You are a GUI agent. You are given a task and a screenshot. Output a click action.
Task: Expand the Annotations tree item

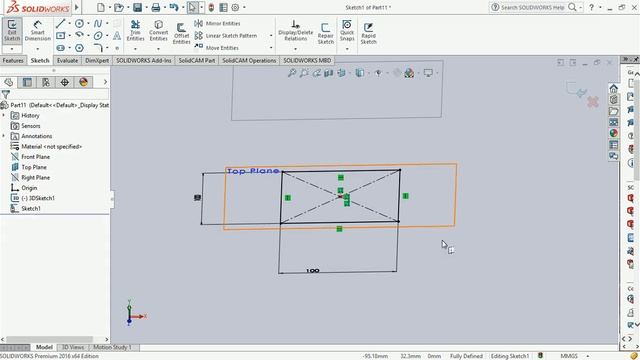4,136
